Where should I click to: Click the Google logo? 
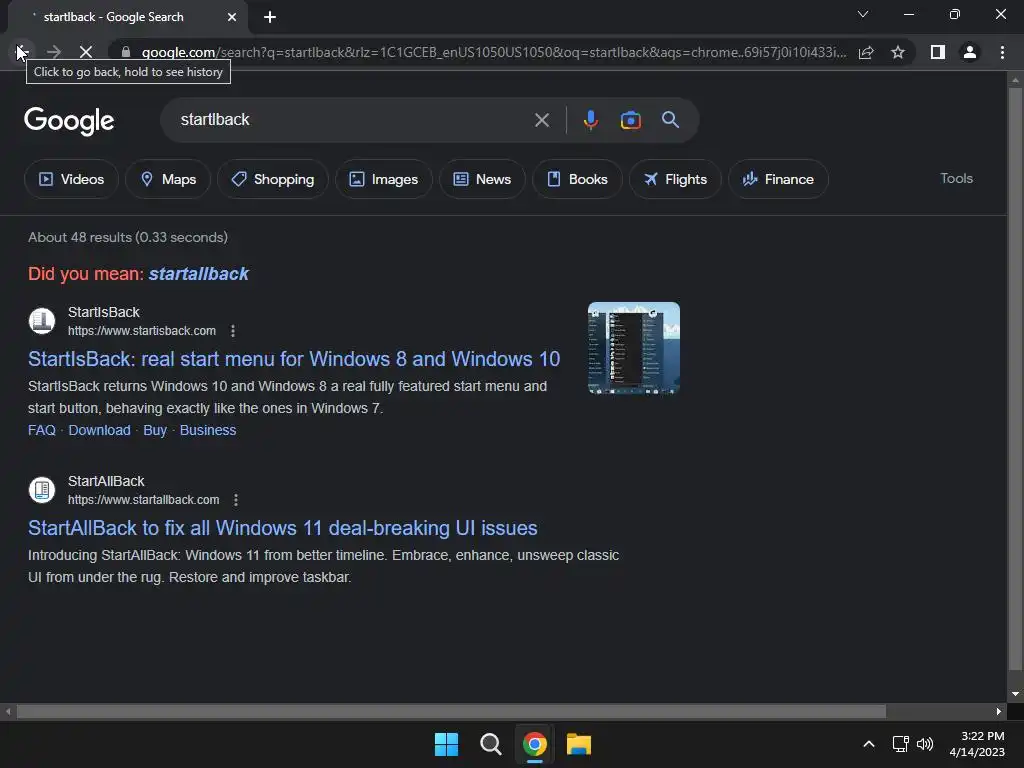[69, 121]
